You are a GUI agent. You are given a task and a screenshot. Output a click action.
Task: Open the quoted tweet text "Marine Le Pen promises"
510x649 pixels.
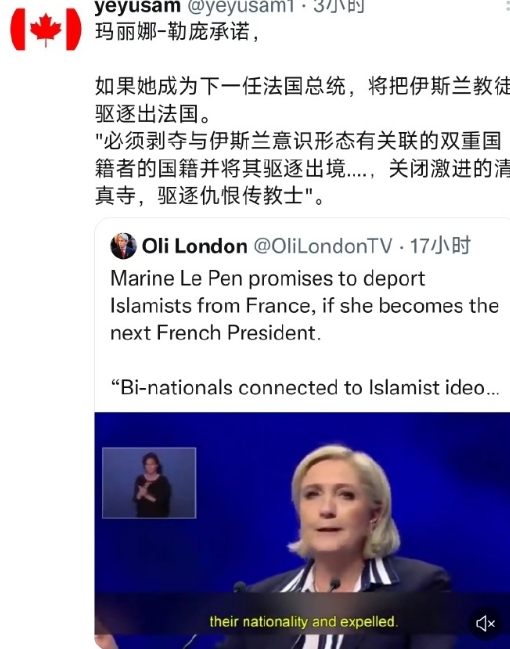tap(267, 278)
